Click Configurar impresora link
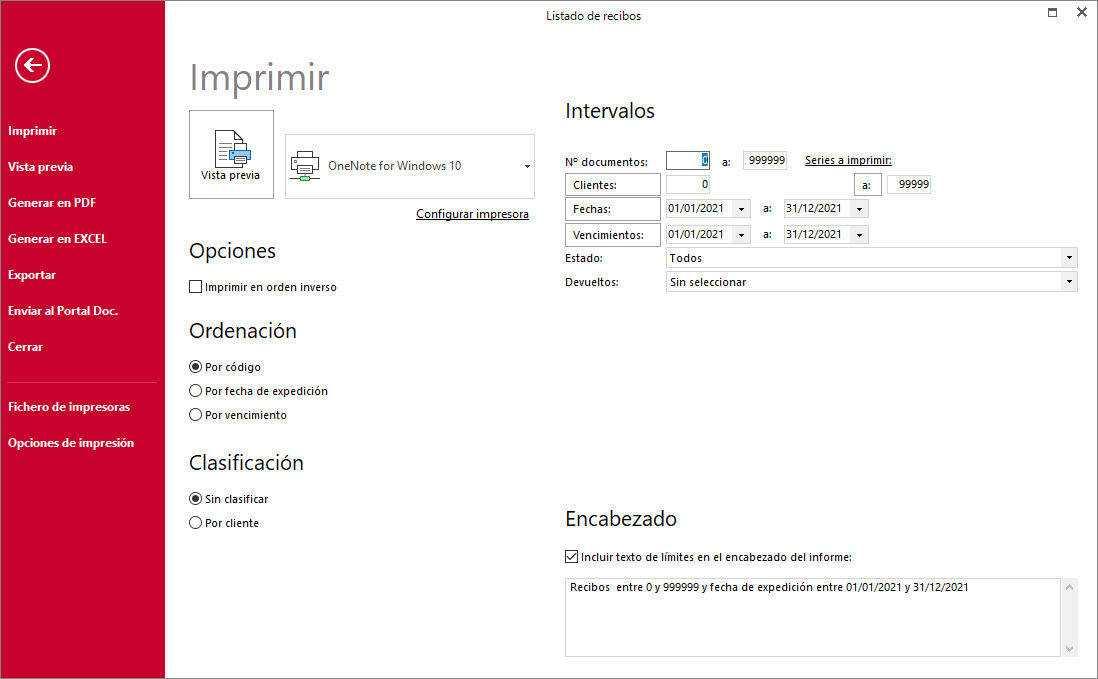Screen dimensions: 1098x679 tap(472, 214)
